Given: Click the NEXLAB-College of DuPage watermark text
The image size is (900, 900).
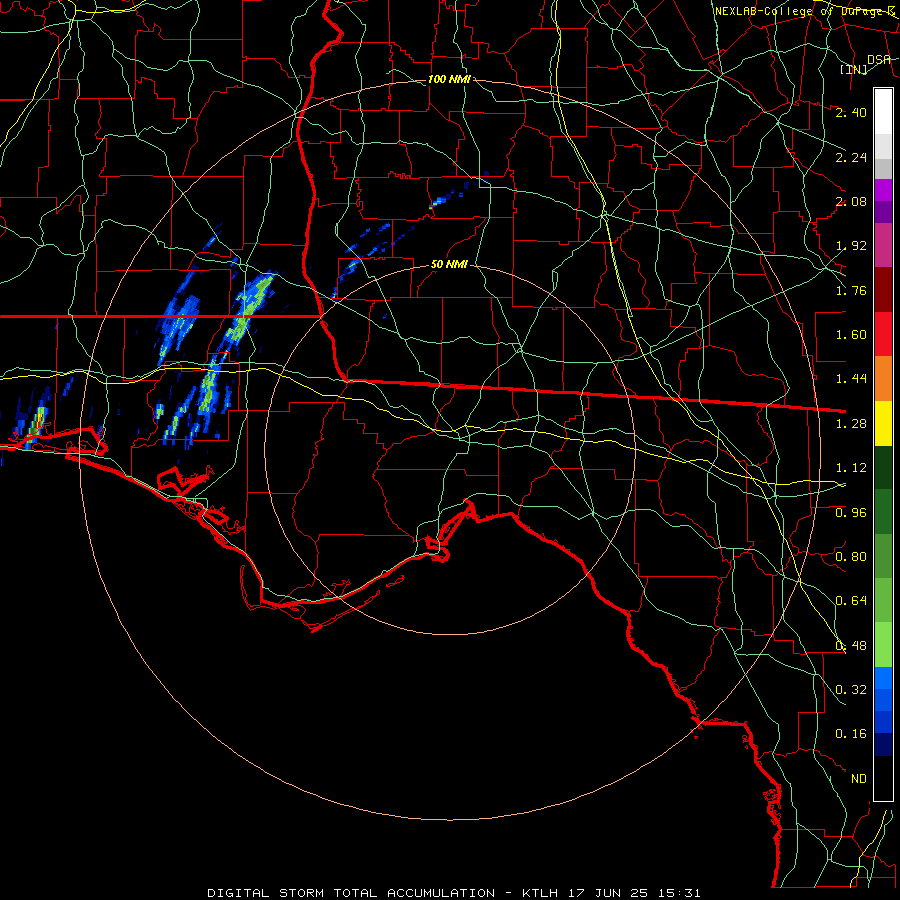Looking at the screenshot, I should (x=806, y=11).
